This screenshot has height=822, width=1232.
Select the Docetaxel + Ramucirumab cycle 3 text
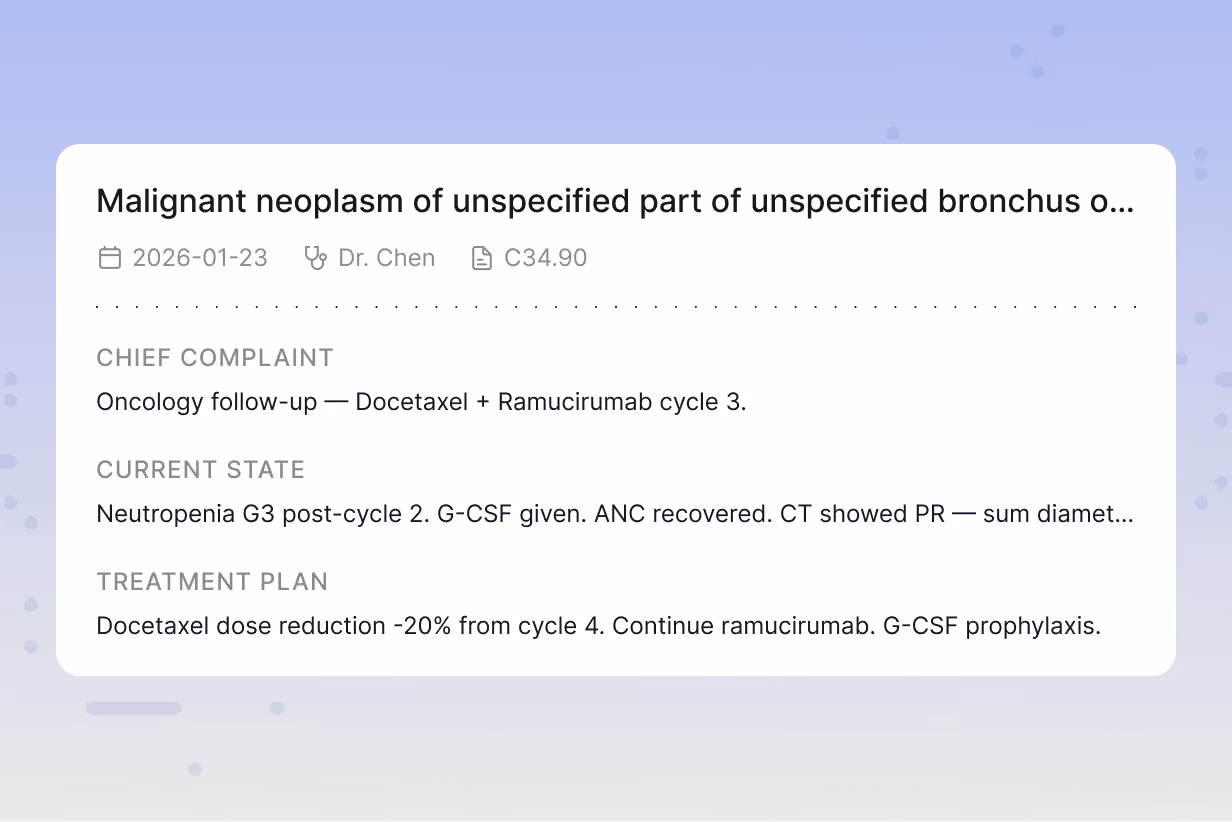pyautogui.click(x=551, y=402)
